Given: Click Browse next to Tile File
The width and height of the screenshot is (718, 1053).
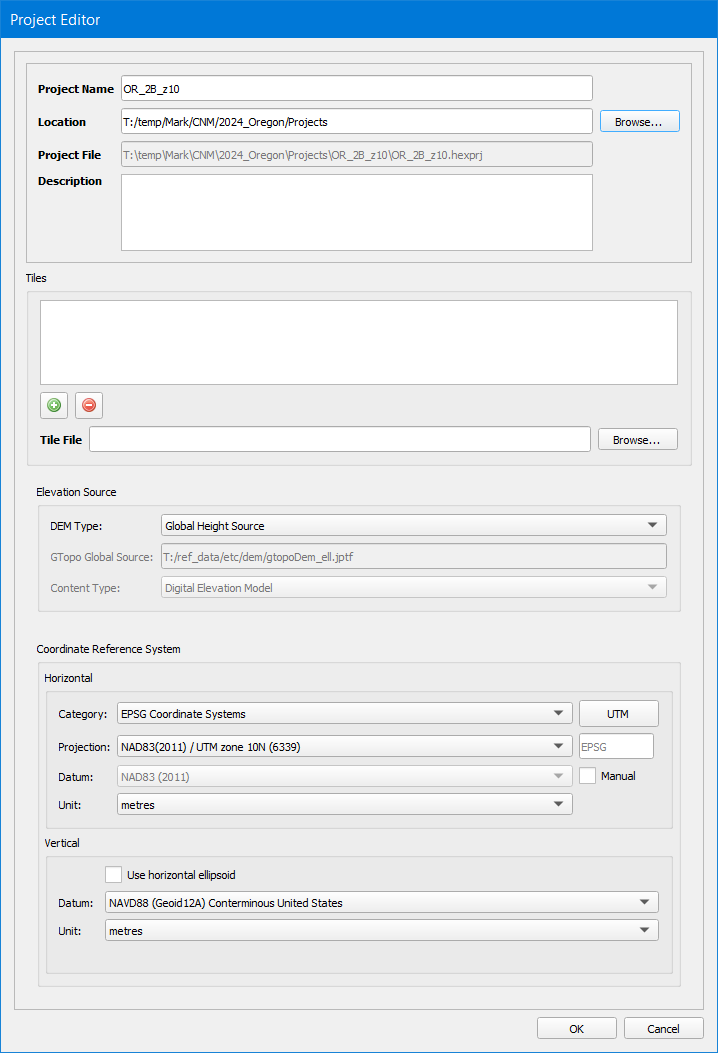Looking at the screenshot, I should 637,439.
